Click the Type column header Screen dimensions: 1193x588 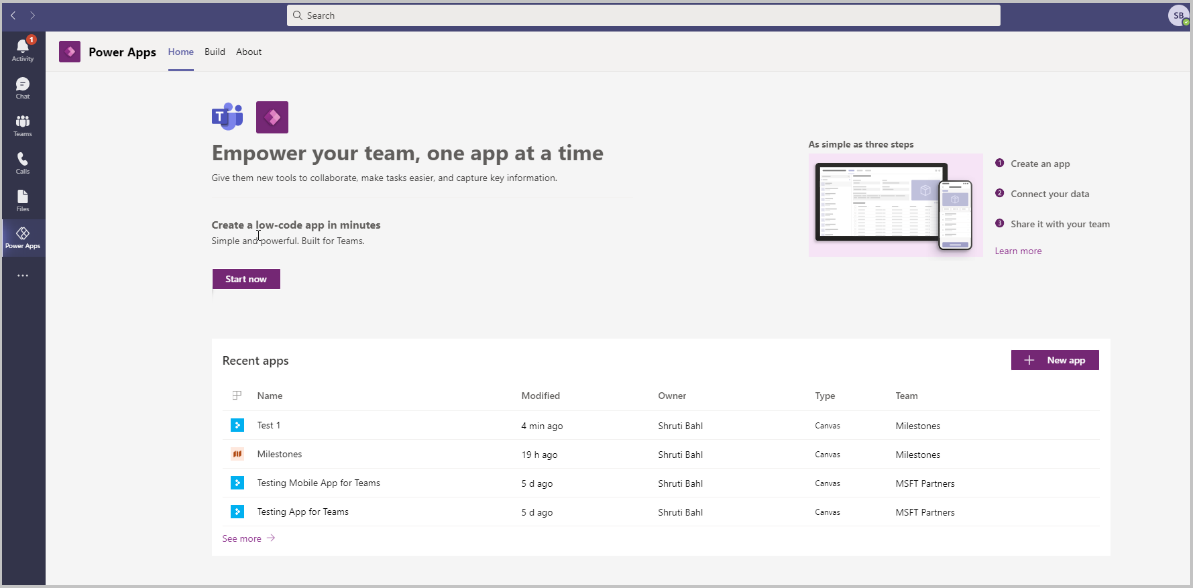825,396
